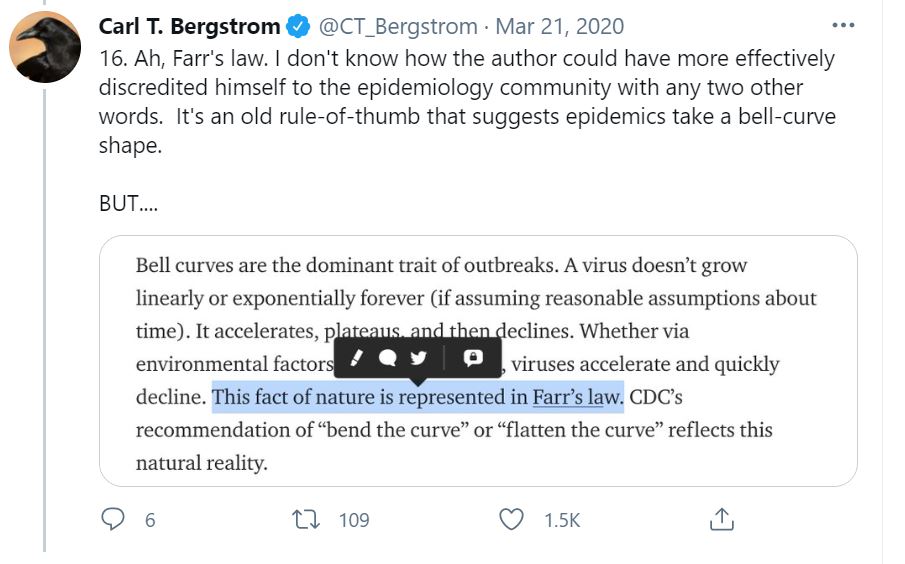
Task: Like the tweet with the heart icon
Action: click(x=512, y=519)
